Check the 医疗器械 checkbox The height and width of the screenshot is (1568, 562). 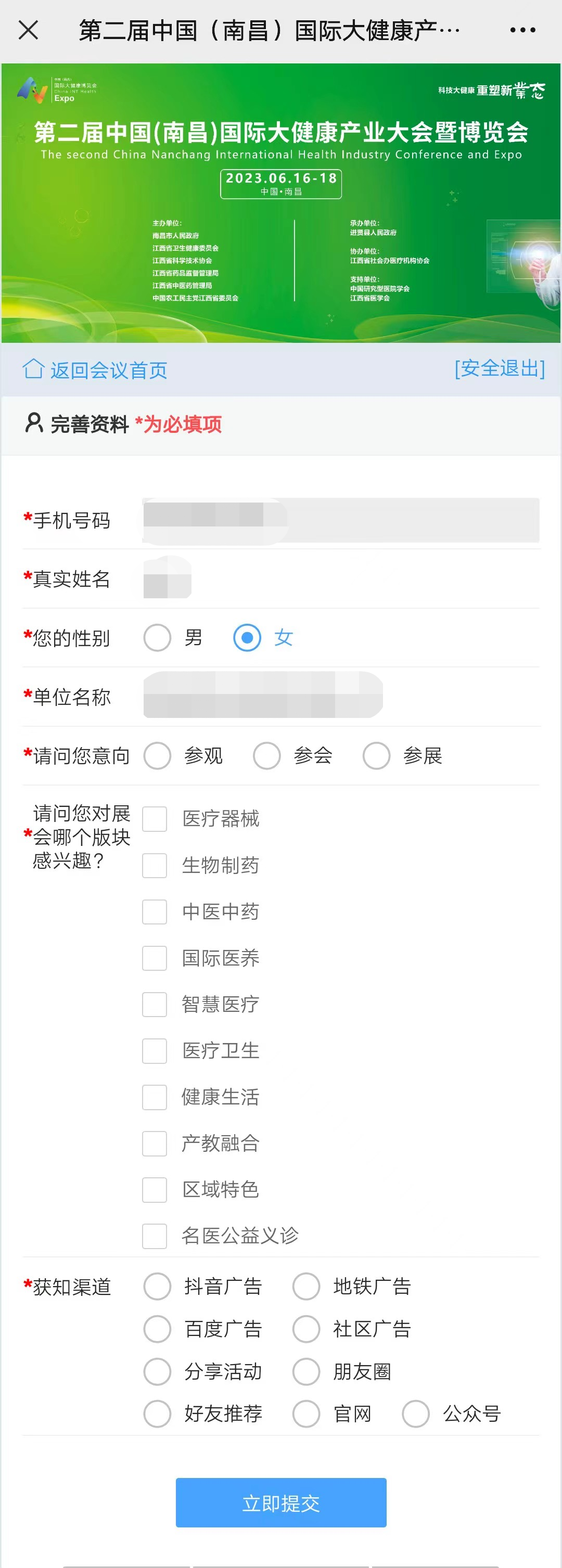coord(155,819)
